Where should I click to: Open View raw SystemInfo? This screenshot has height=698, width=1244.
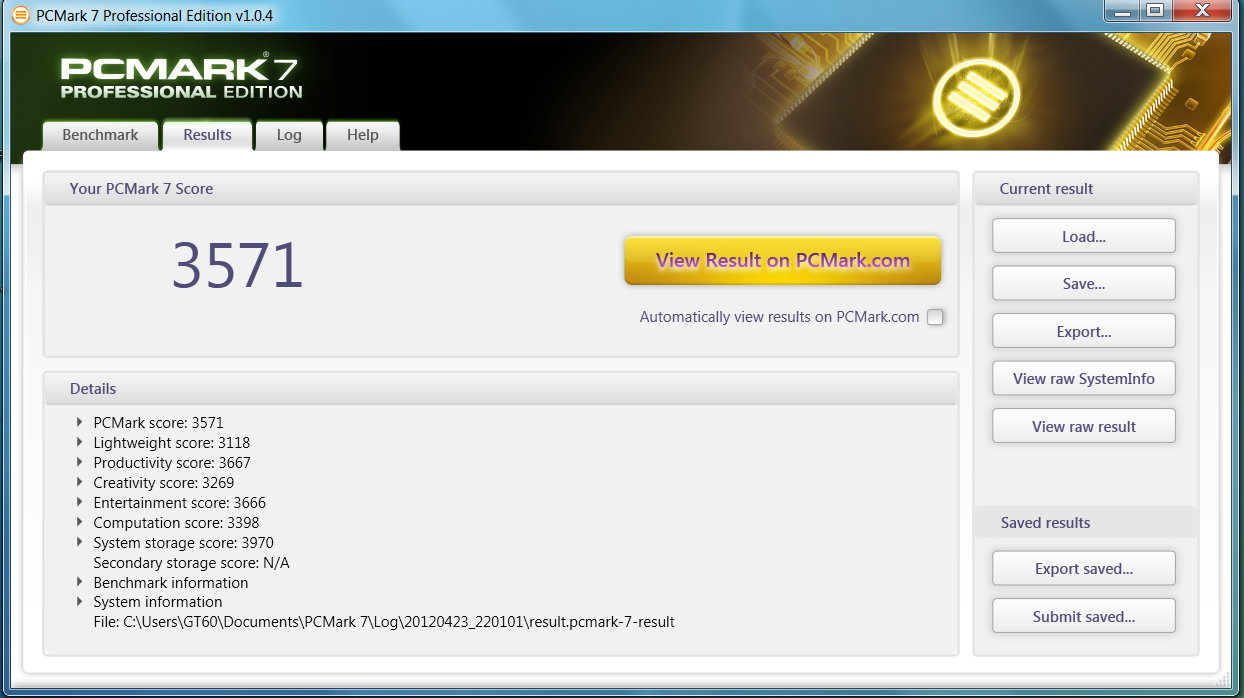click(1084, 379)
